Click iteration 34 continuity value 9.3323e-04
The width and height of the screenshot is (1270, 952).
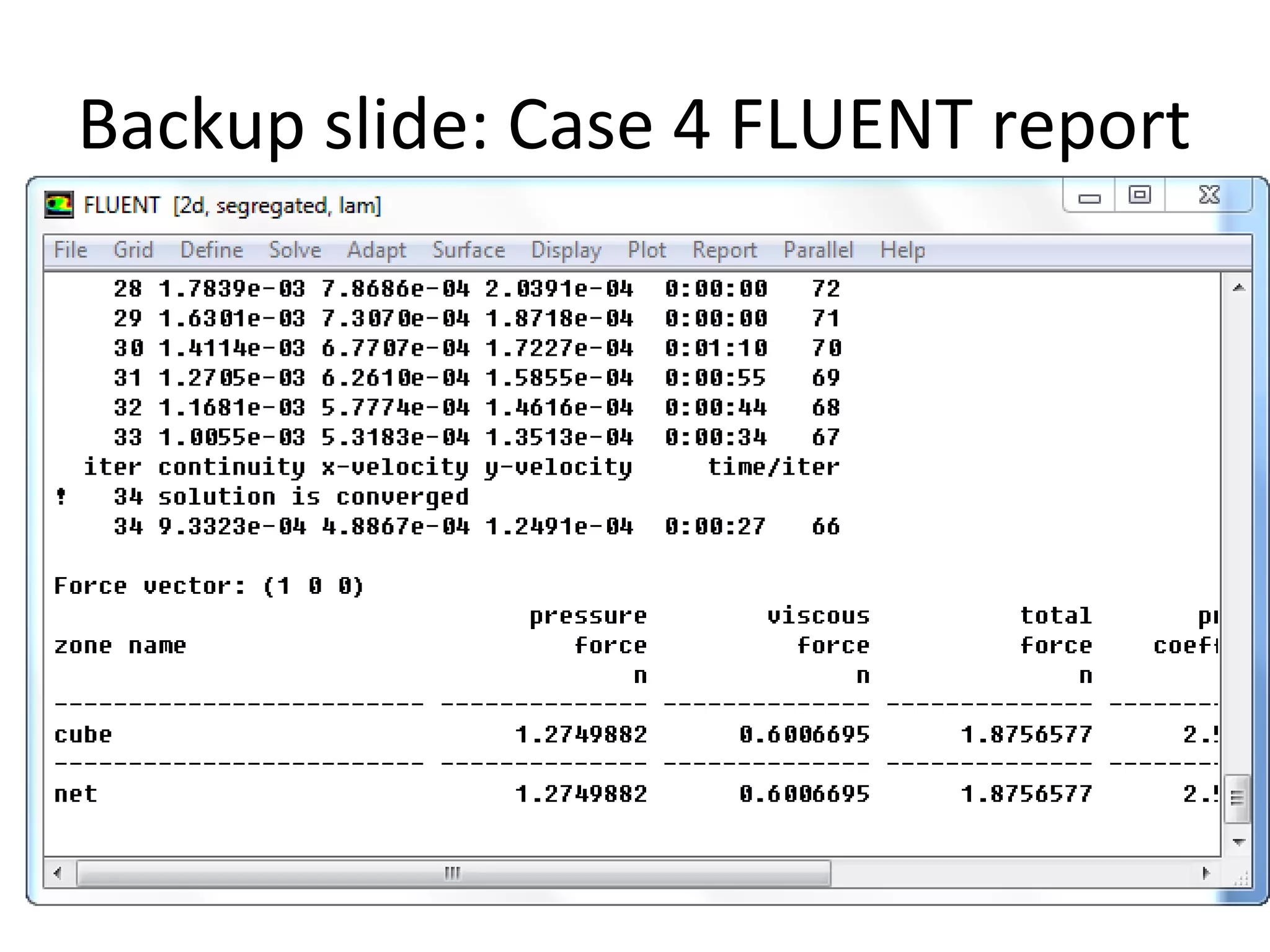232,526
